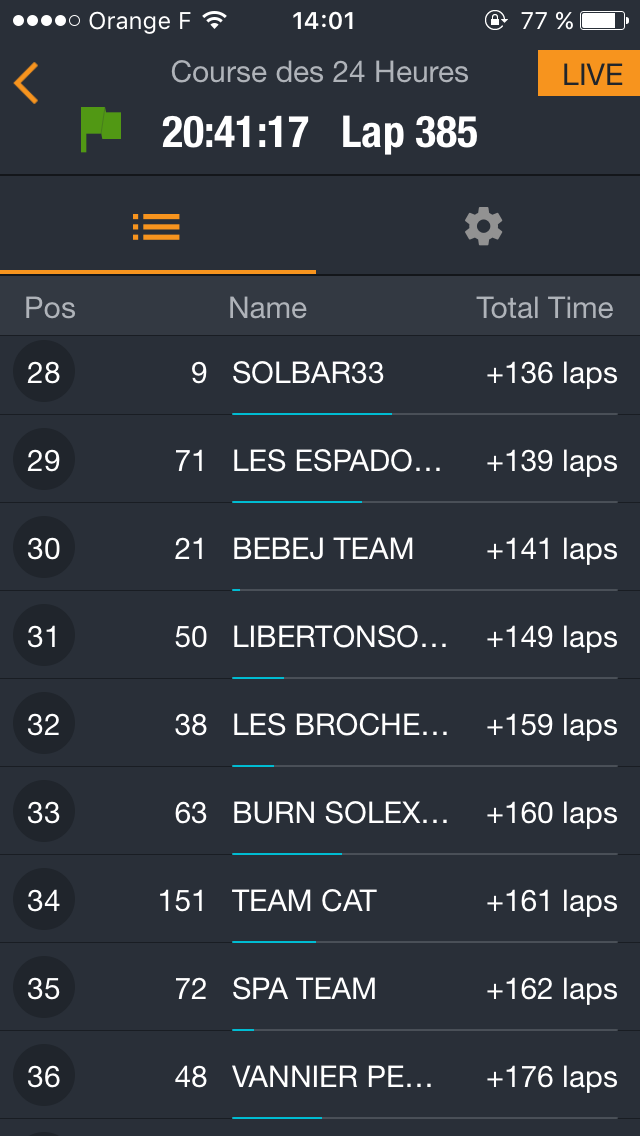Screen dimensions: 640x1136
Task: Tap the orange LIVE button
Action: tap(589, 74)
